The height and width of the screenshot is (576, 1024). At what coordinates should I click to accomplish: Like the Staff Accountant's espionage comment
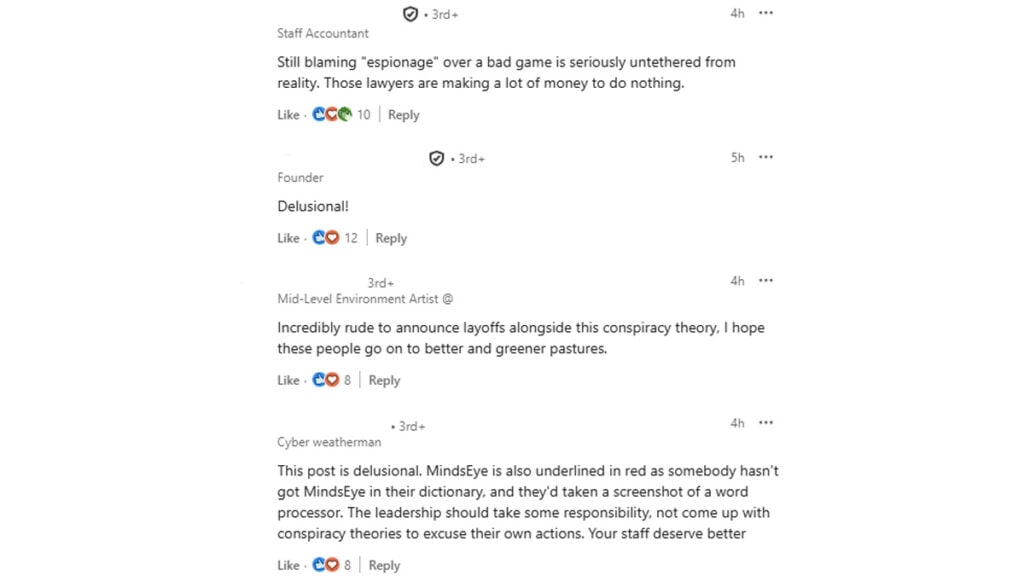tap(288, 115)
